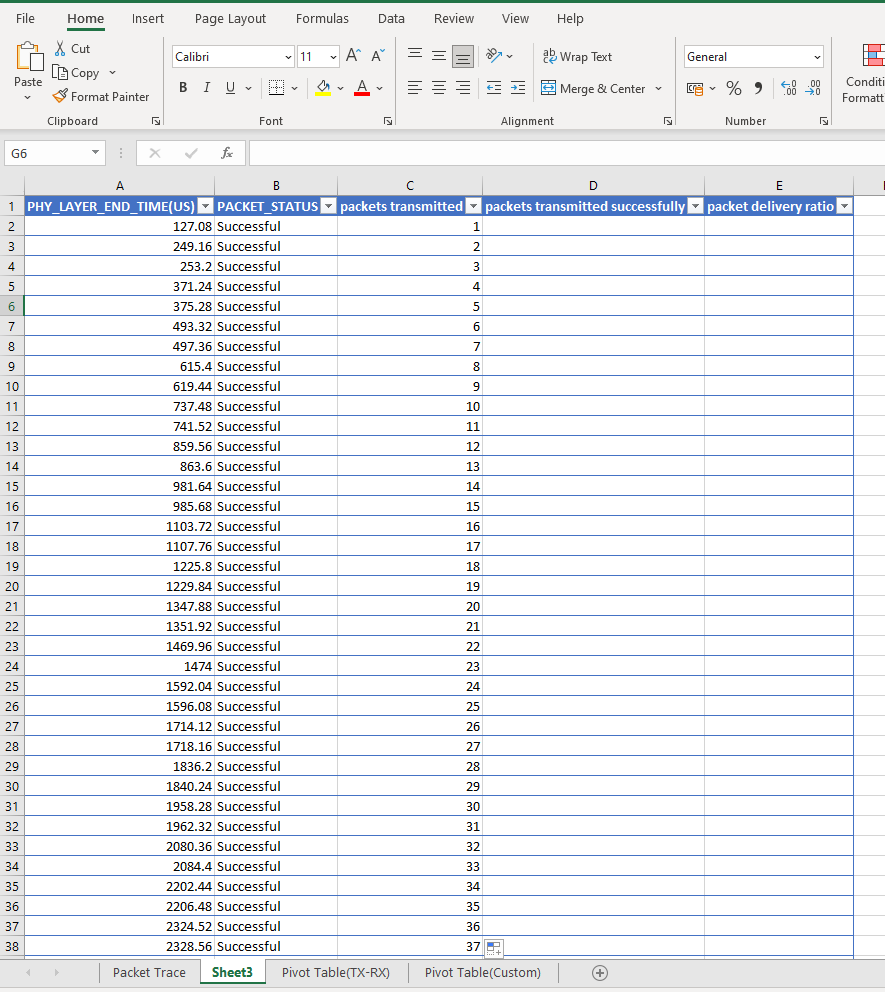Image resolution: width=885 pixels, height=992 pixels.
Task: Decrease font size with the smaller A icon
Action: [378, 56]
